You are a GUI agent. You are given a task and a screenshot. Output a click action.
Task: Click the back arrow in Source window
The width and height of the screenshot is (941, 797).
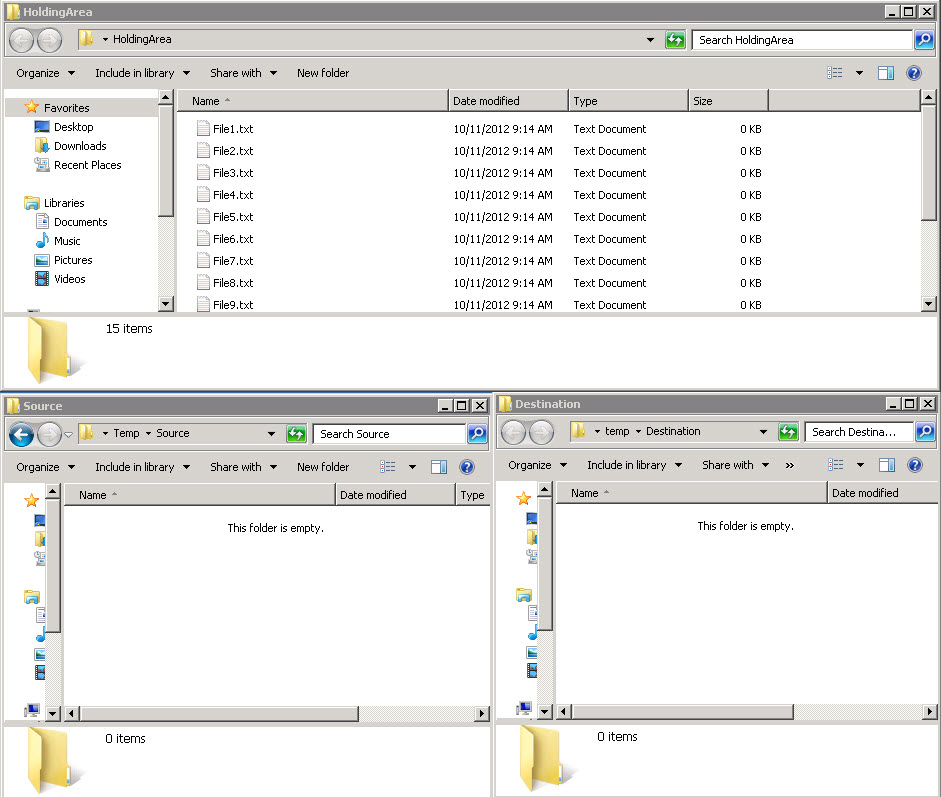point(21,434)
